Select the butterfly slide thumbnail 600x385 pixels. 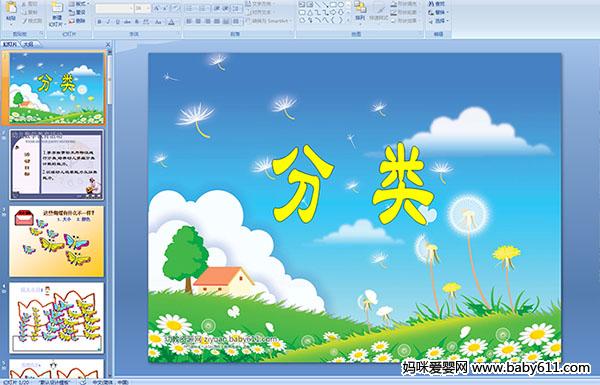click(57, 241)
